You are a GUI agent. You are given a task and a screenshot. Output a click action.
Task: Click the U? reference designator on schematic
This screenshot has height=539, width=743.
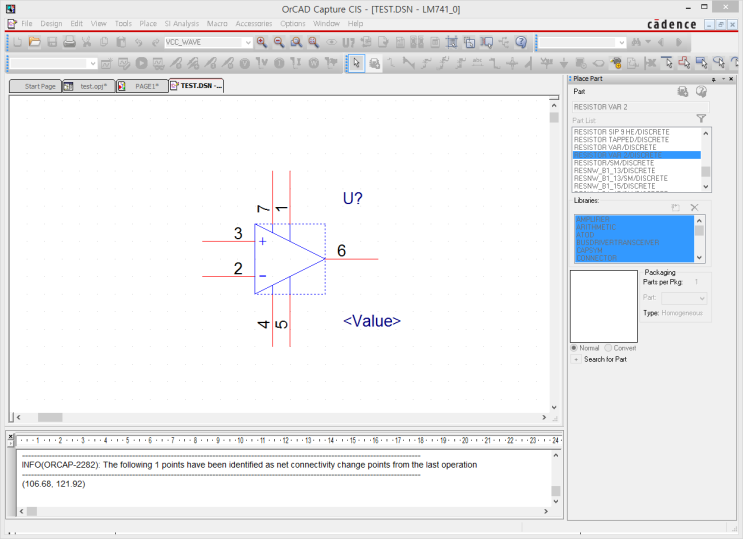pos(353,198)
